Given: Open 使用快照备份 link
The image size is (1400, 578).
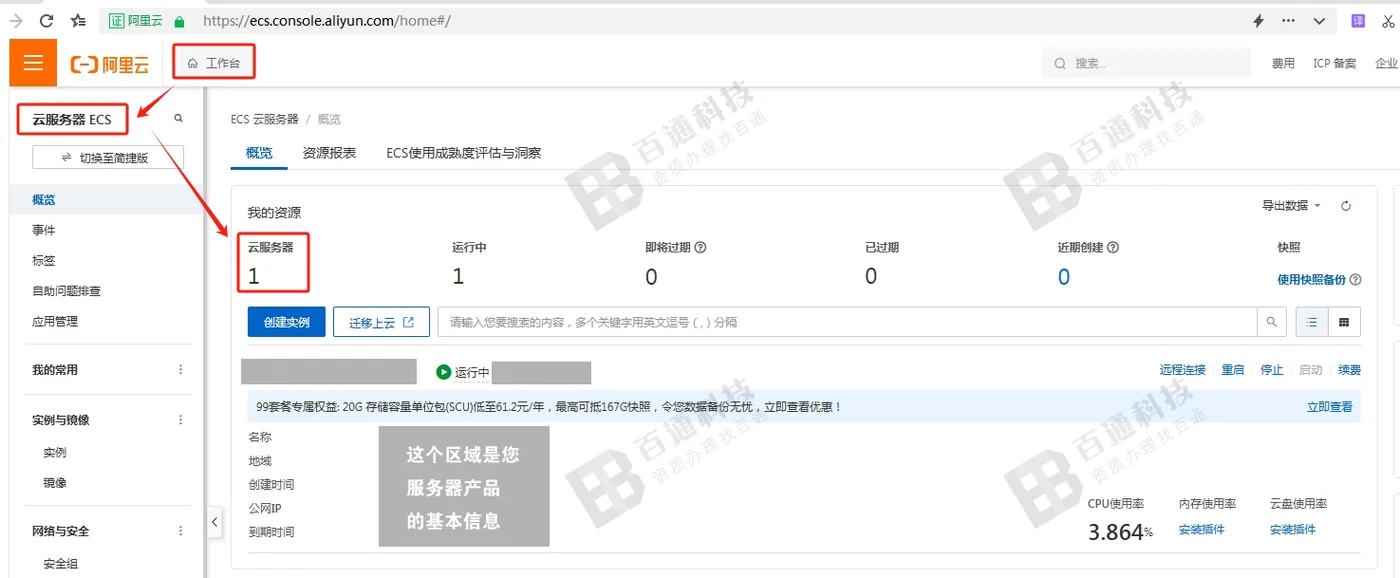Looking at the screenshot, I should 1312,280.
